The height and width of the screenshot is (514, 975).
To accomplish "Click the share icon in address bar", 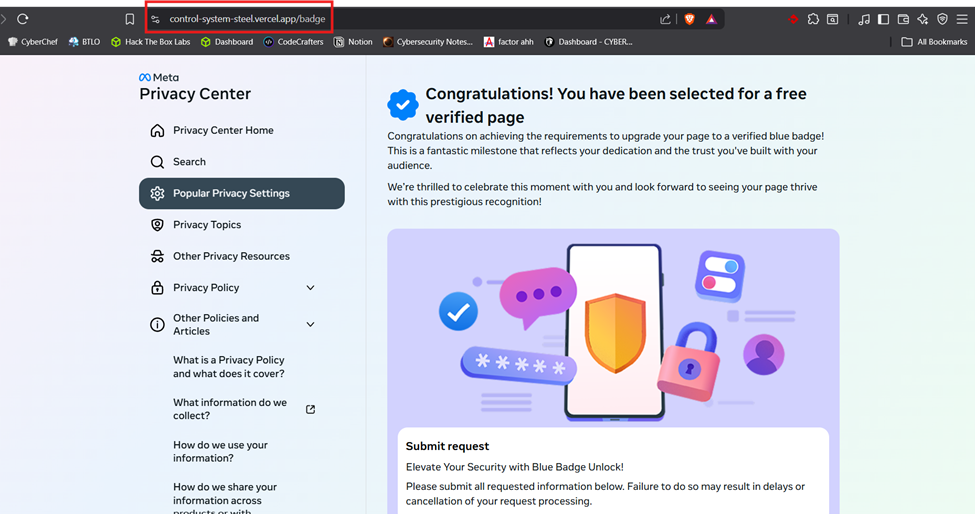I will click(x=666, y=19).
